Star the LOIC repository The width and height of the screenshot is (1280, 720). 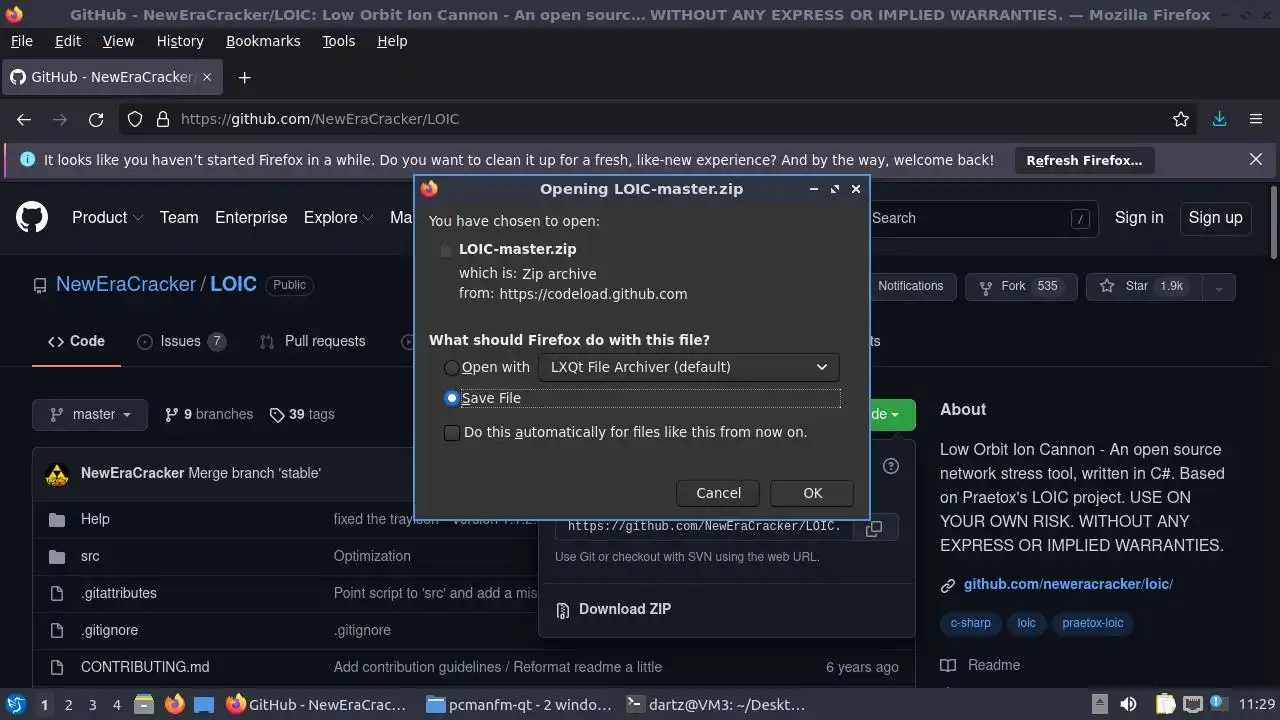coord(1144,286)
